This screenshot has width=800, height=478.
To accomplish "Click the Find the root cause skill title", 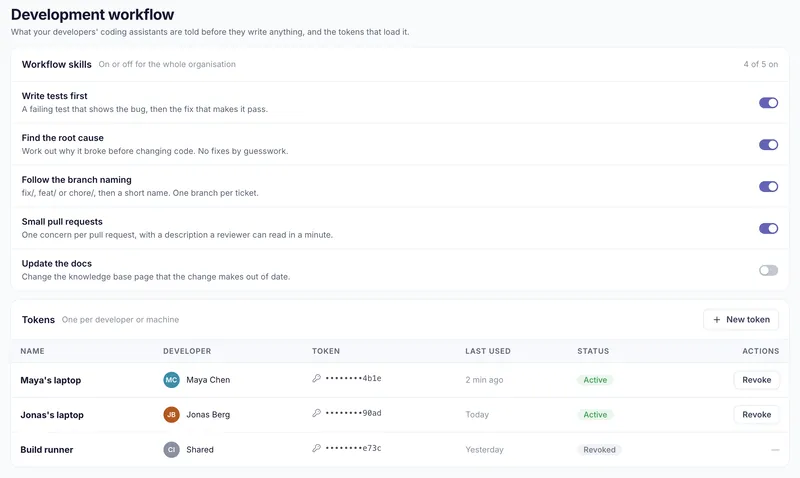I will (x=63, y=138).
